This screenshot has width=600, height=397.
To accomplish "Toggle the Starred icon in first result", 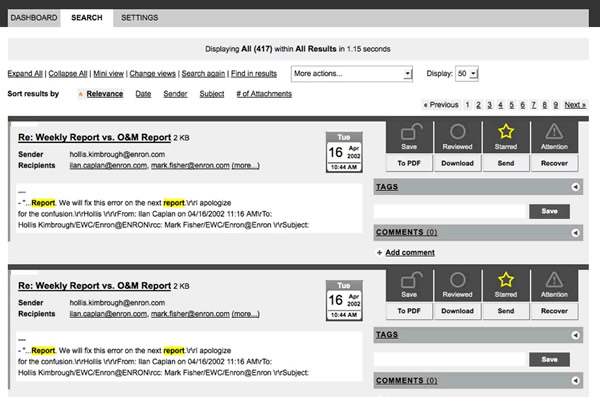I will click(506, 137).
